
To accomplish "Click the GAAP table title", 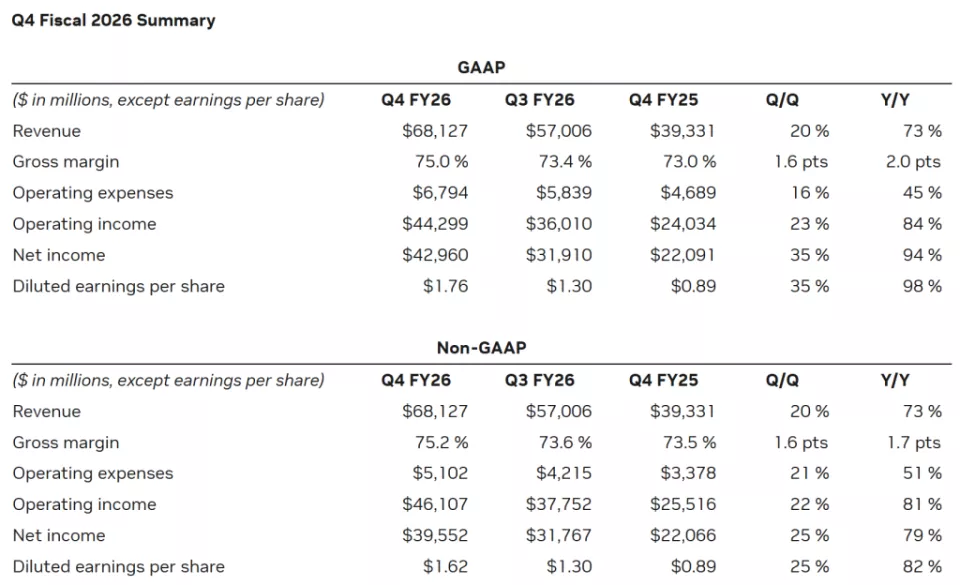I will pos(481,68).
